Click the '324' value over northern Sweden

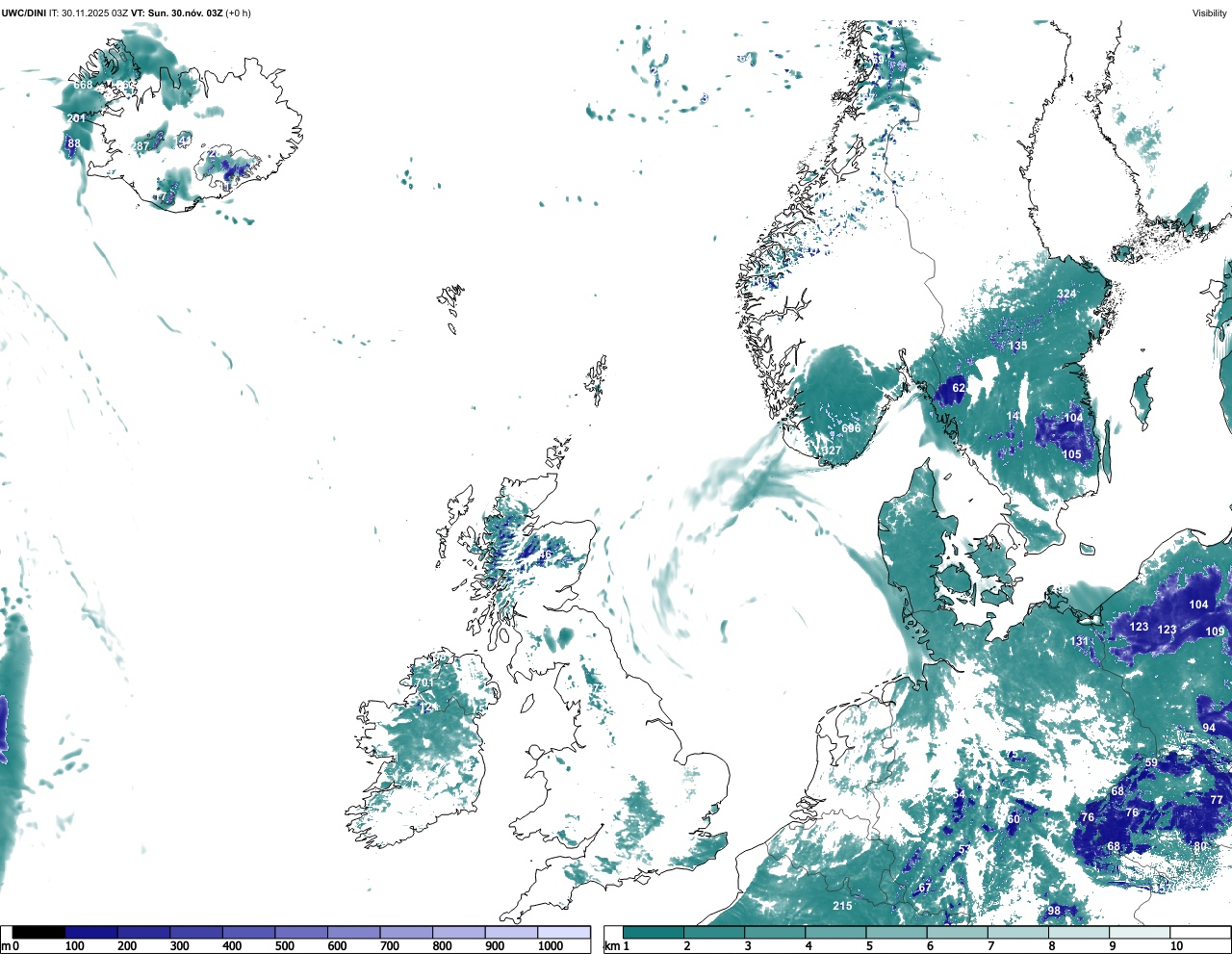pos(1066,294)
